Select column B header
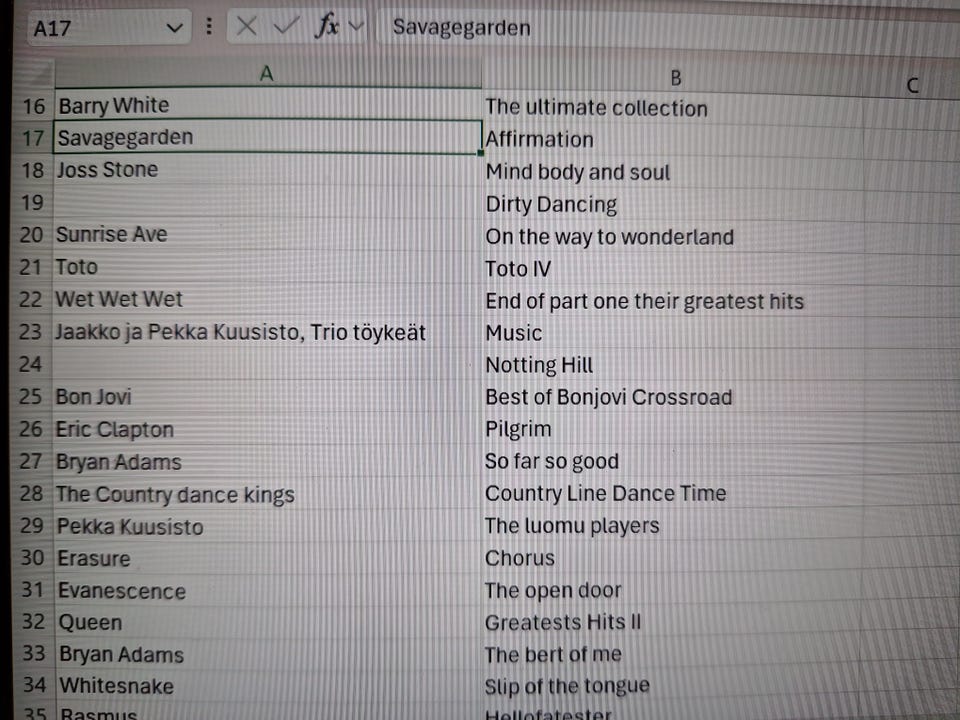960x720 pixels. click(675, 78)
